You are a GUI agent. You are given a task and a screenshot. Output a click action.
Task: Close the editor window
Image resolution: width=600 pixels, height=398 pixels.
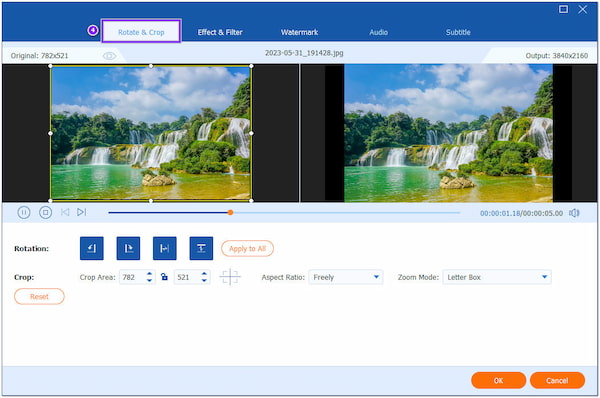(x=582, y=9)
